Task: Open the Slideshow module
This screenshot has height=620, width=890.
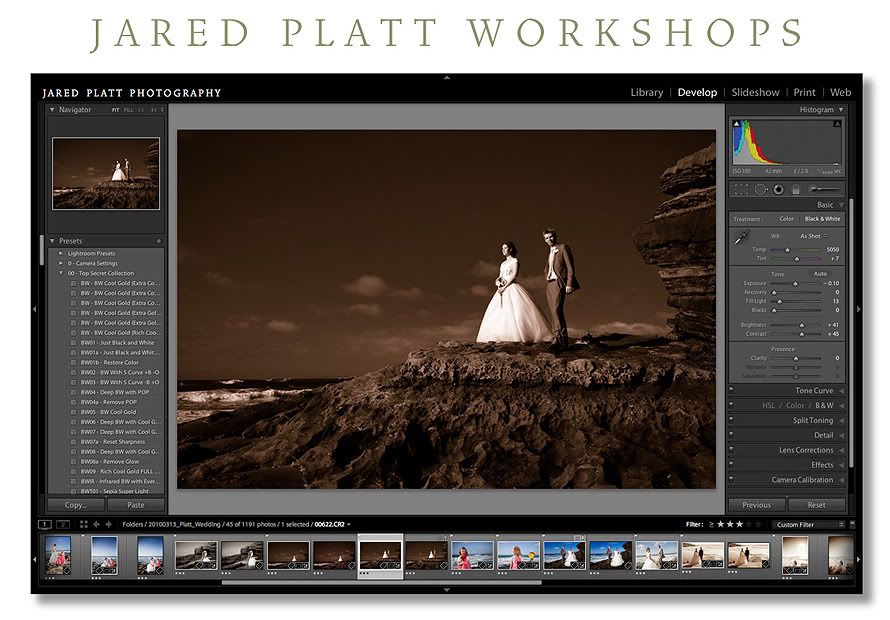Action: (x=755, y=93)
